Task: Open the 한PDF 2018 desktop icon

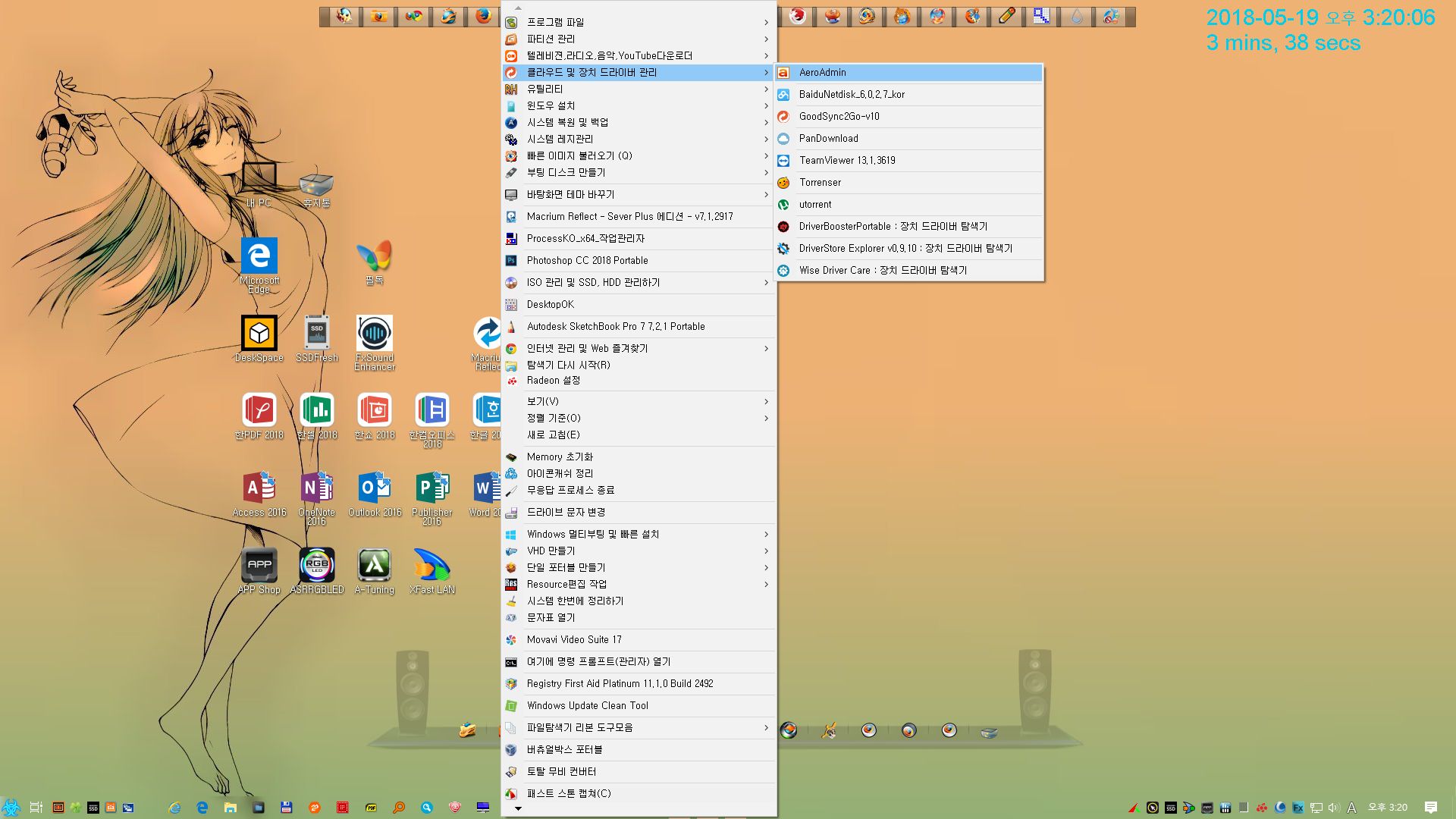Action: pos(259,416)
